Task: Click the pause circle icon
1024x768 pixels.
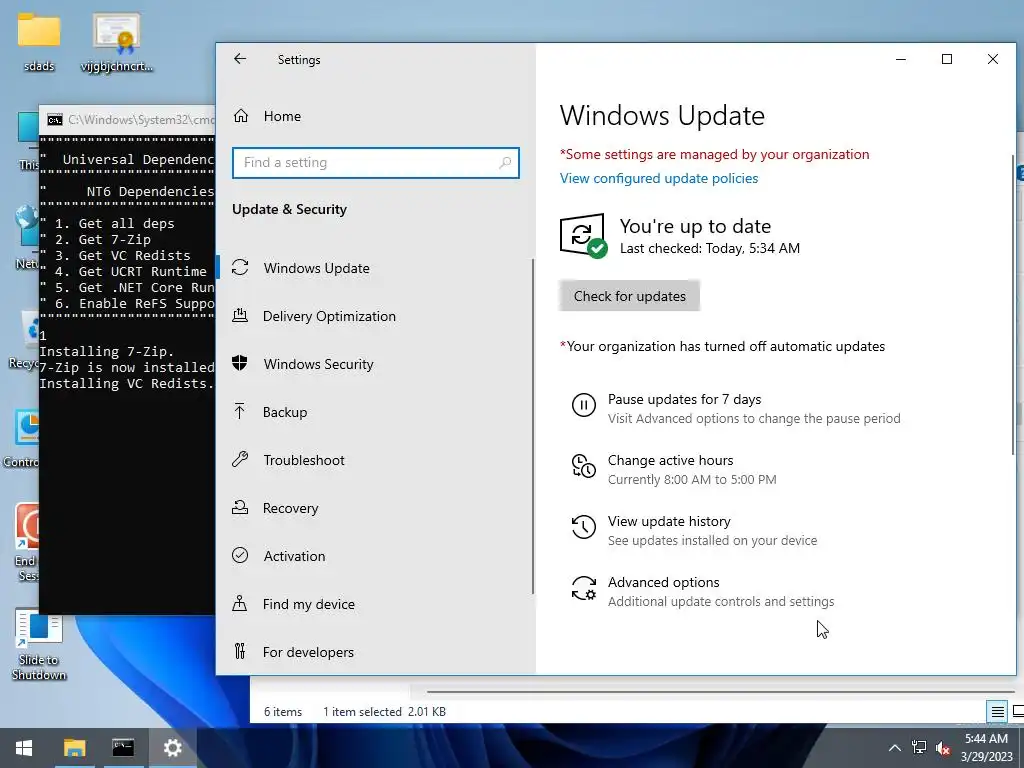Action: pos(584,406)
